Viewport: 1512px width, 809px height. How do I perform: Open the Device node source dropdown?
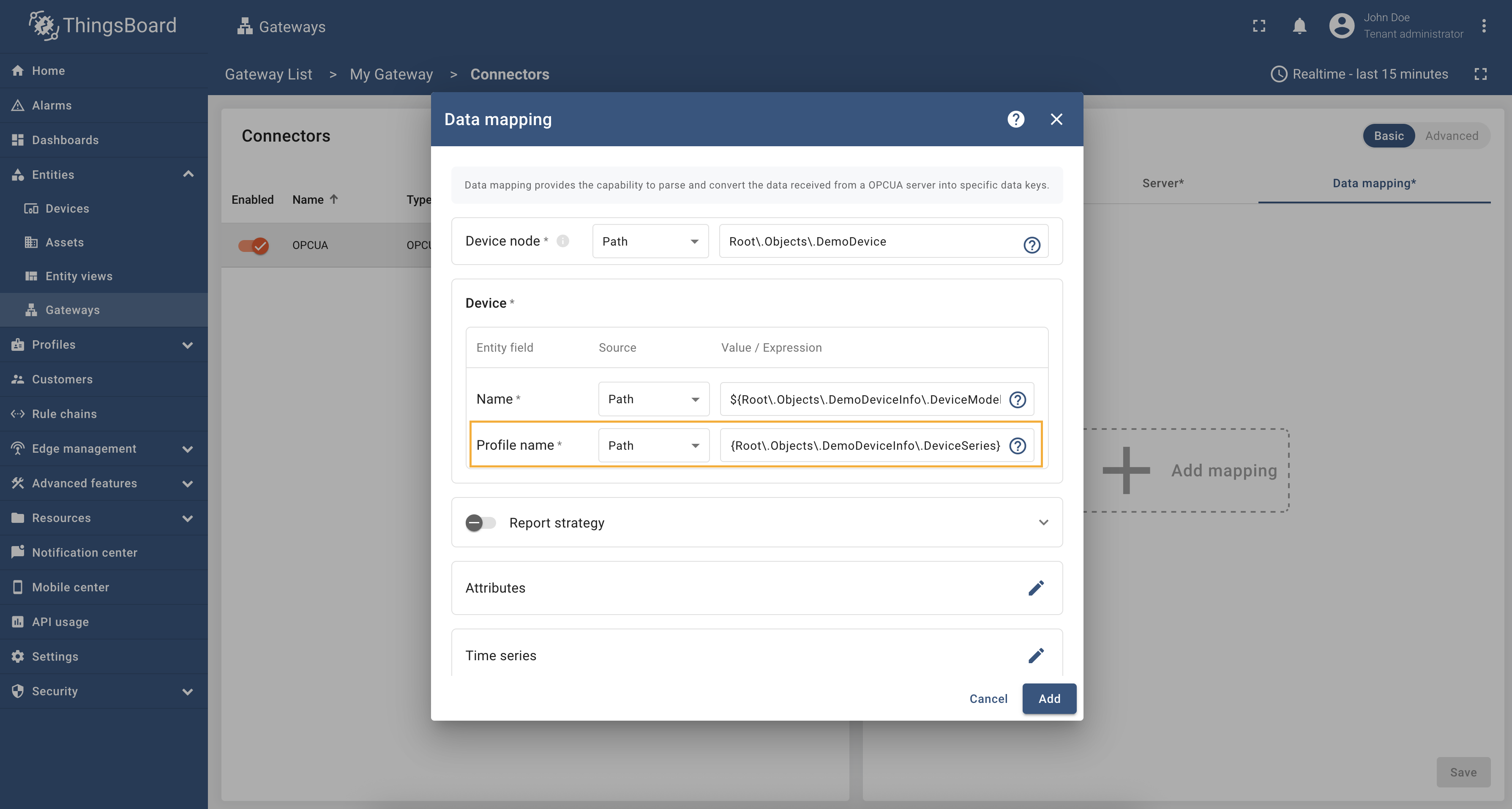650,241
